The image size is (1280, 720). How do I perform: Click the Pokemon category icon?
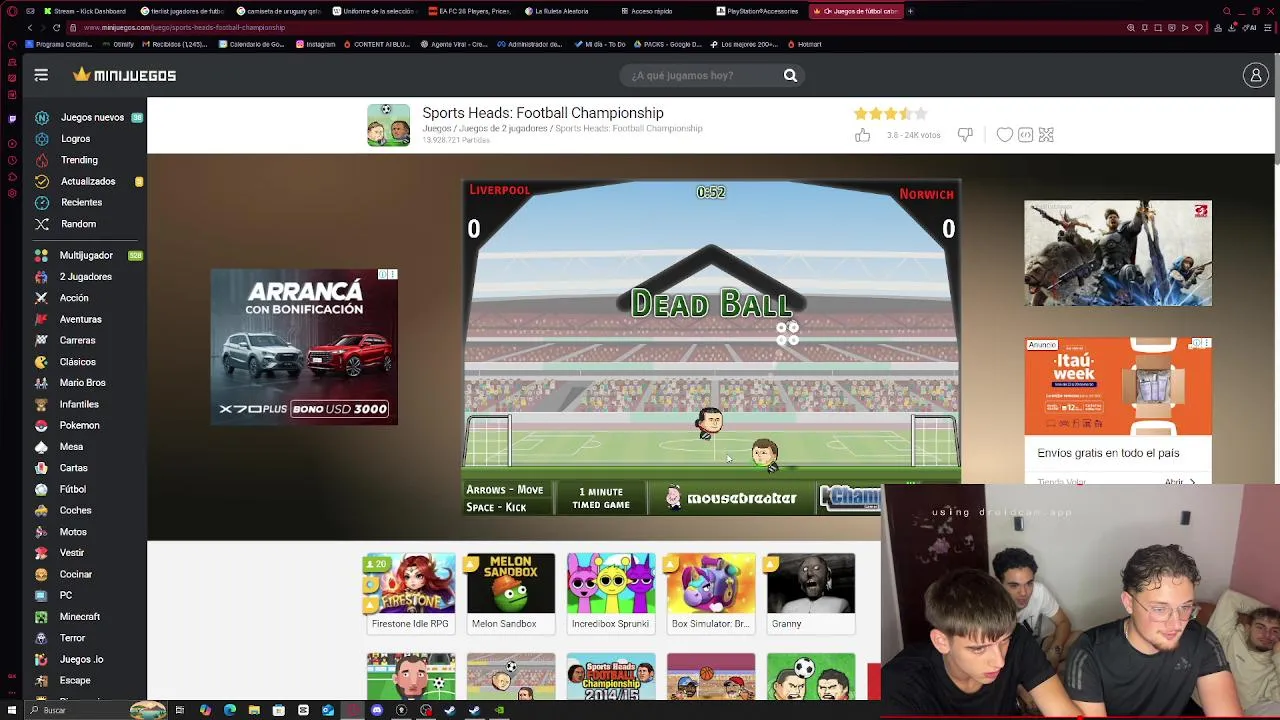[41, 425]
